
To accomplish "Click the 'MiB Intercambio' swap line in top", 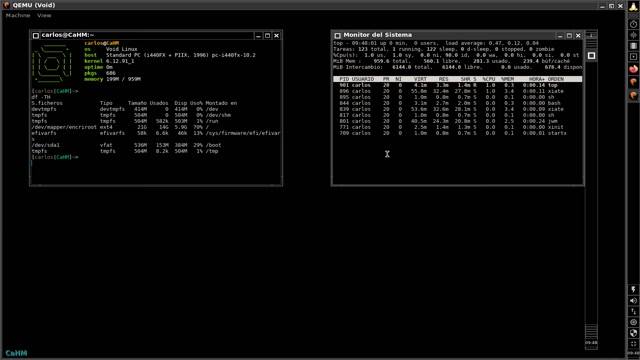I will click(x=458, y=67).
